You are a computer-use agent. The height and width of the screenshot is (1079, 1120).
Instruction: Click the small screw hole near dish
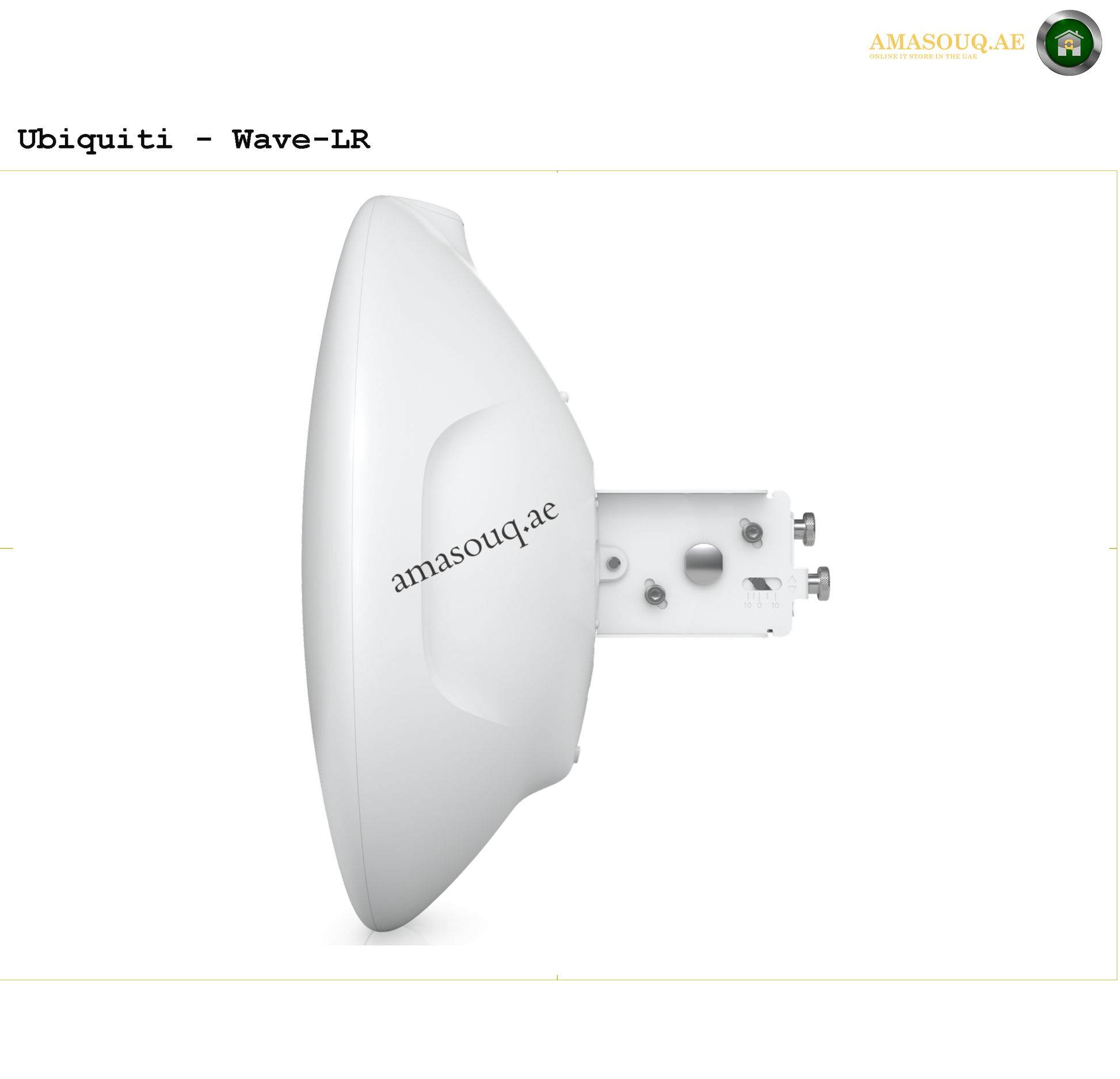coord(614,563)
